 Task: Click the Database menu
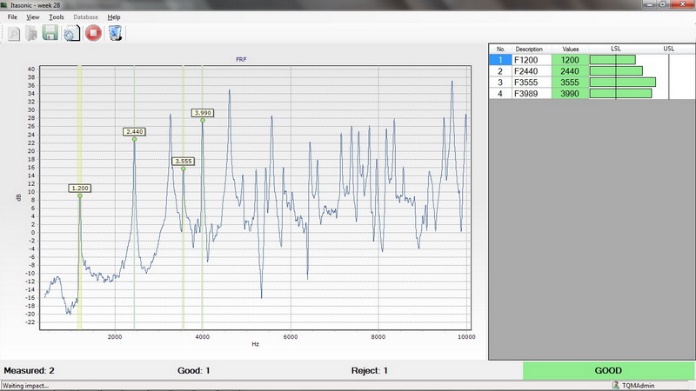click(86, 17)
